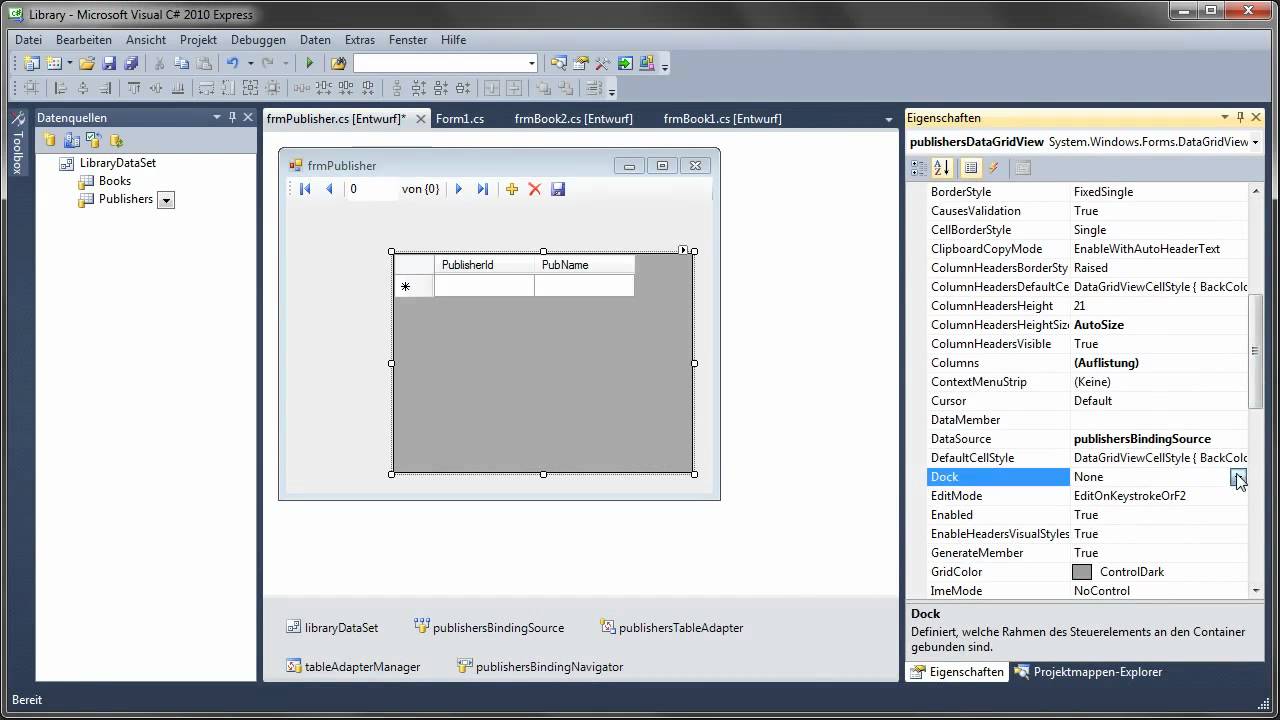Move to first record in the navigator
This screenshot has height=720, width=1280.
[305, 189]
